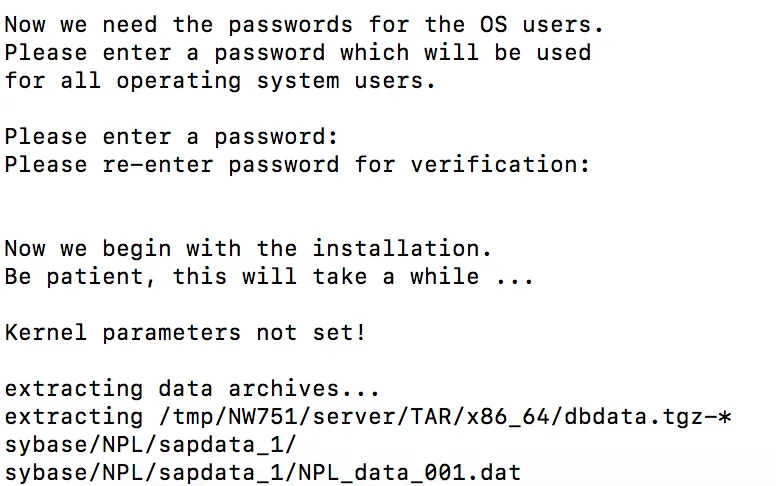Click the "Please enter a password:" prompt
Viewport: 776px width, 486px height.
[x=171, y=136]
